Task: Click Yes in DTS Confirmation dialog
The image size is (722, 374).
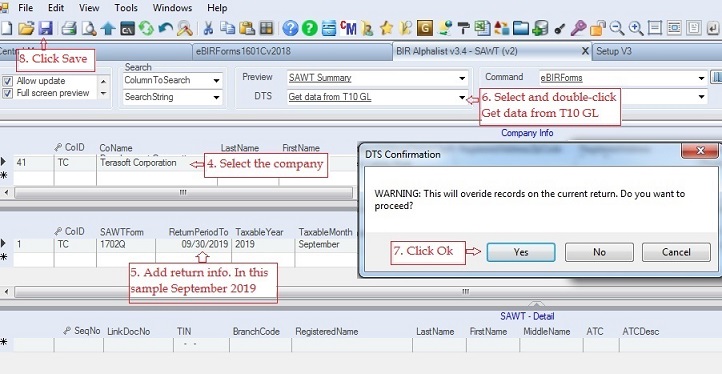Action: 521,252
